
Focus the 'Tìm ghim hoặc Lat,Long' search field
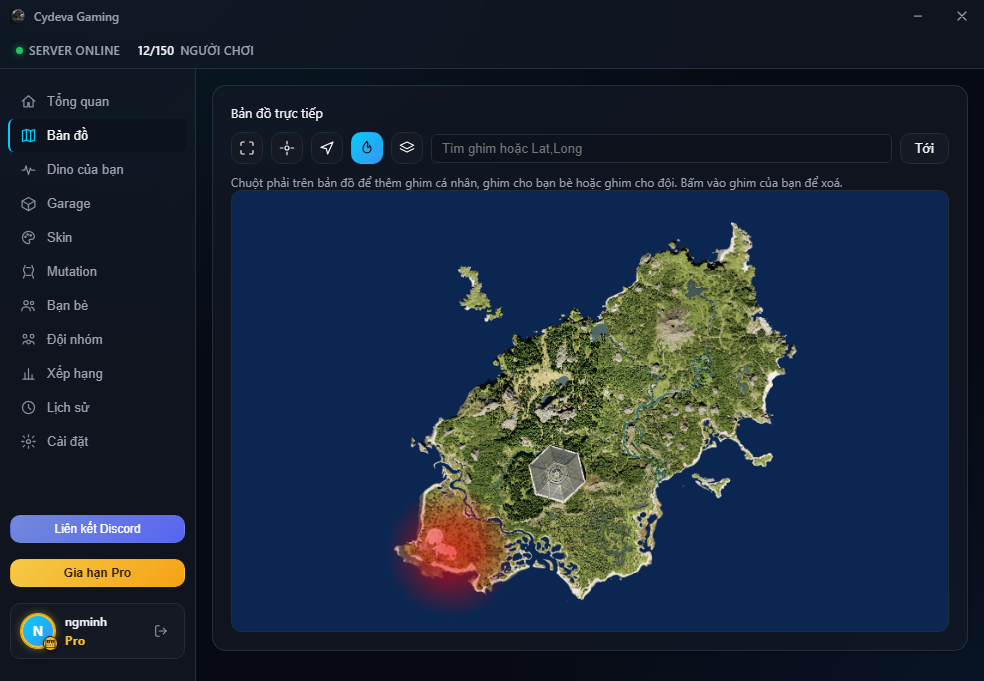[661, 149]
